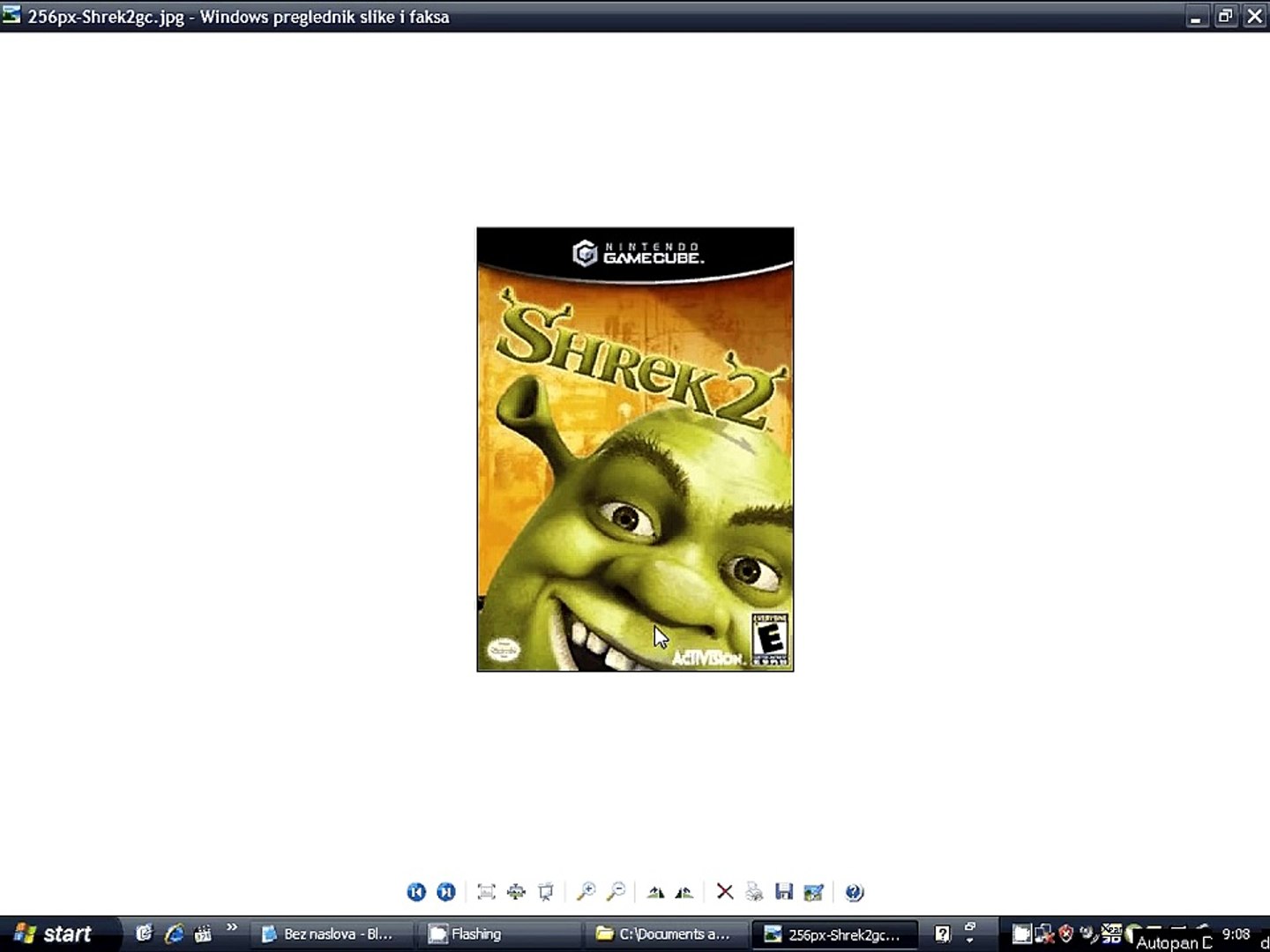The height and width of the screenshot is (952, 1270).
Task: Delete the picture with the red X
Action: click(725, 892)
